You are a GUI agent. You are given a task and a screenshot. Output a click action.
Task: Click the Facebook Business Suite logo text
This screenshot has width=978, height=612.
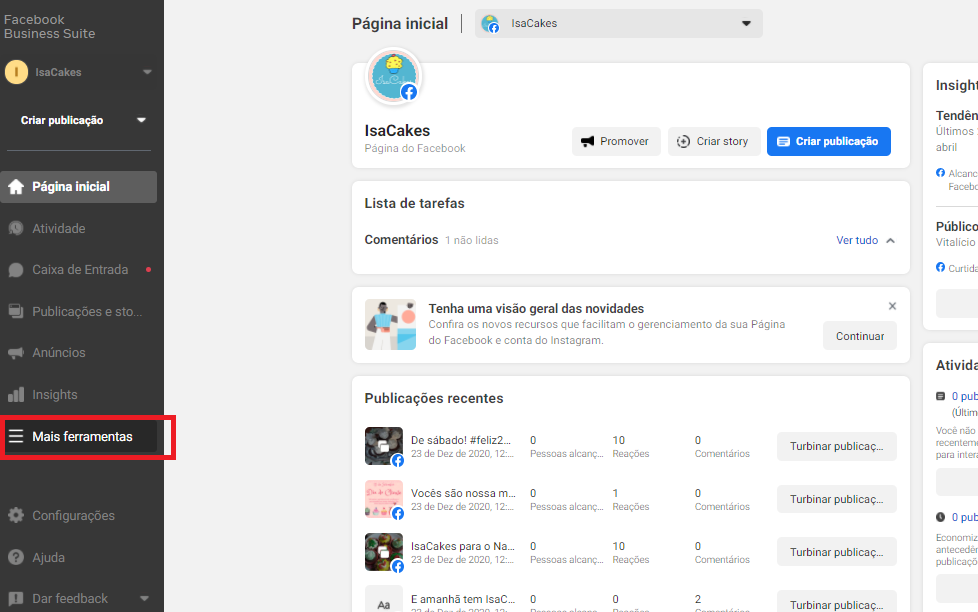[x=49, y=26]
